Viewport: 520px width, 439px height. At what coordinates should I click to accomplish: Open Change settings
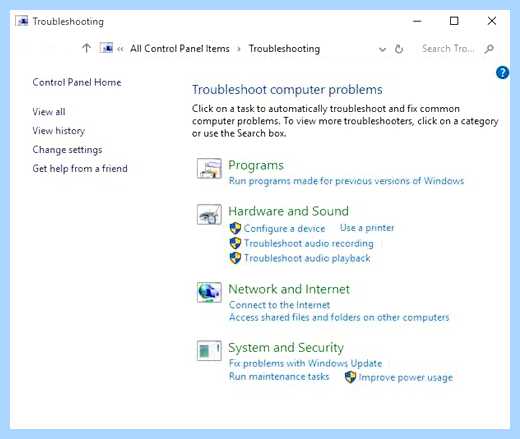click(67, 150)
